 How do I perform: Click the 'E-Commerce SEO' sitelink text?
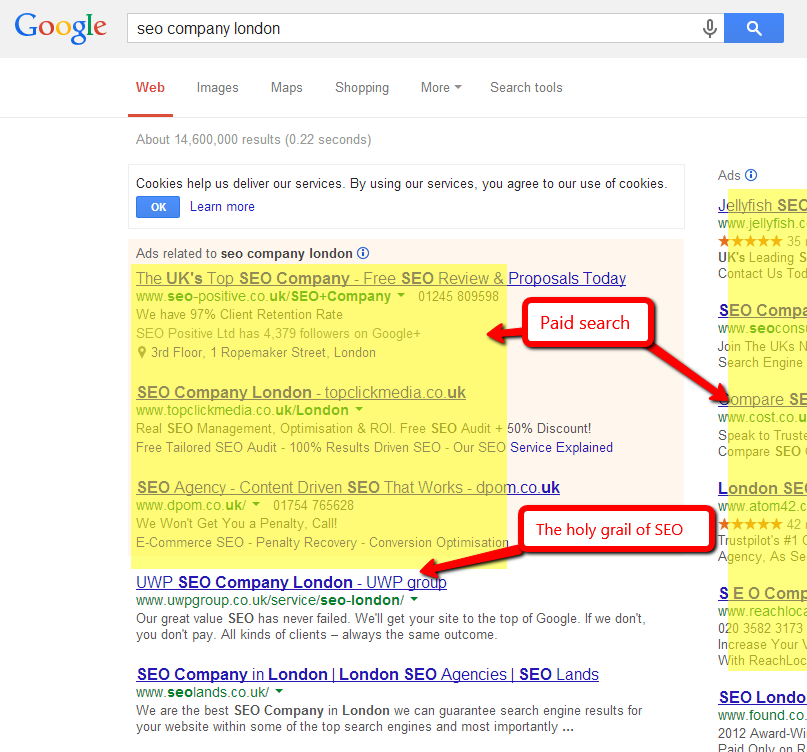[190, 543]
